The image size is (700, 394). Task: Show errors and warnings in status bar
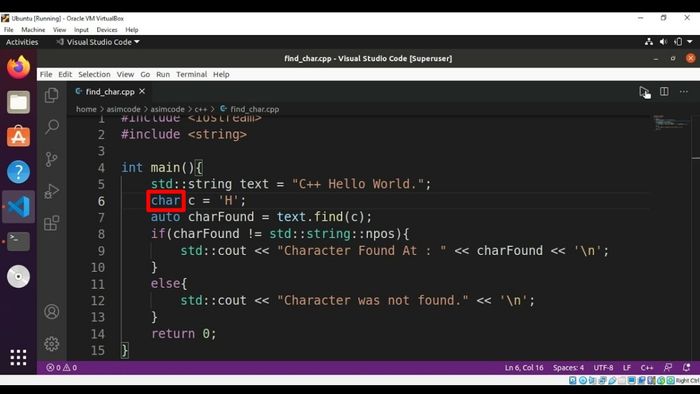(x=62, y=368)
